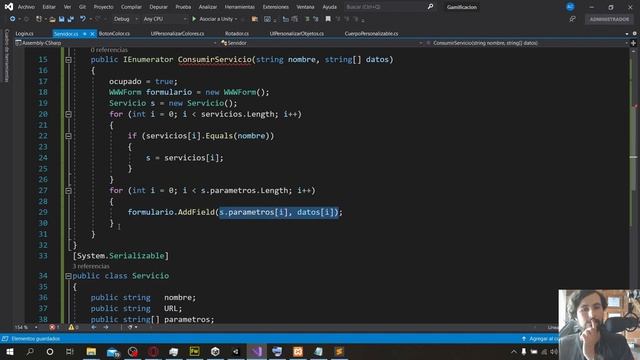Open the Extensiones menu
This screenshot has height=360, width=640.
click(x=276, y=7)
